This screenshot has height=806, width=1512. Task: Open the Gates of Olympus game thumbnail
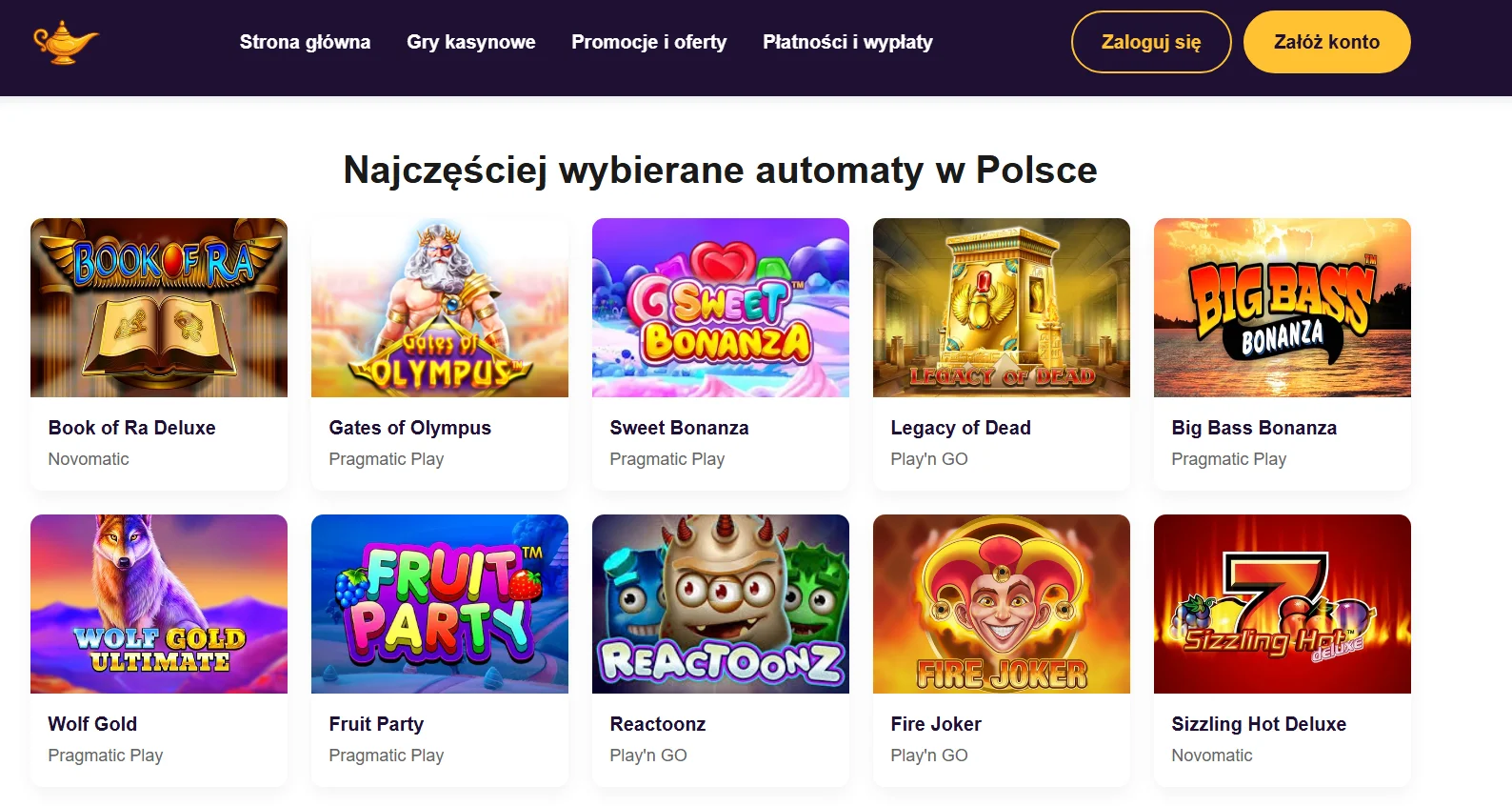439,307
